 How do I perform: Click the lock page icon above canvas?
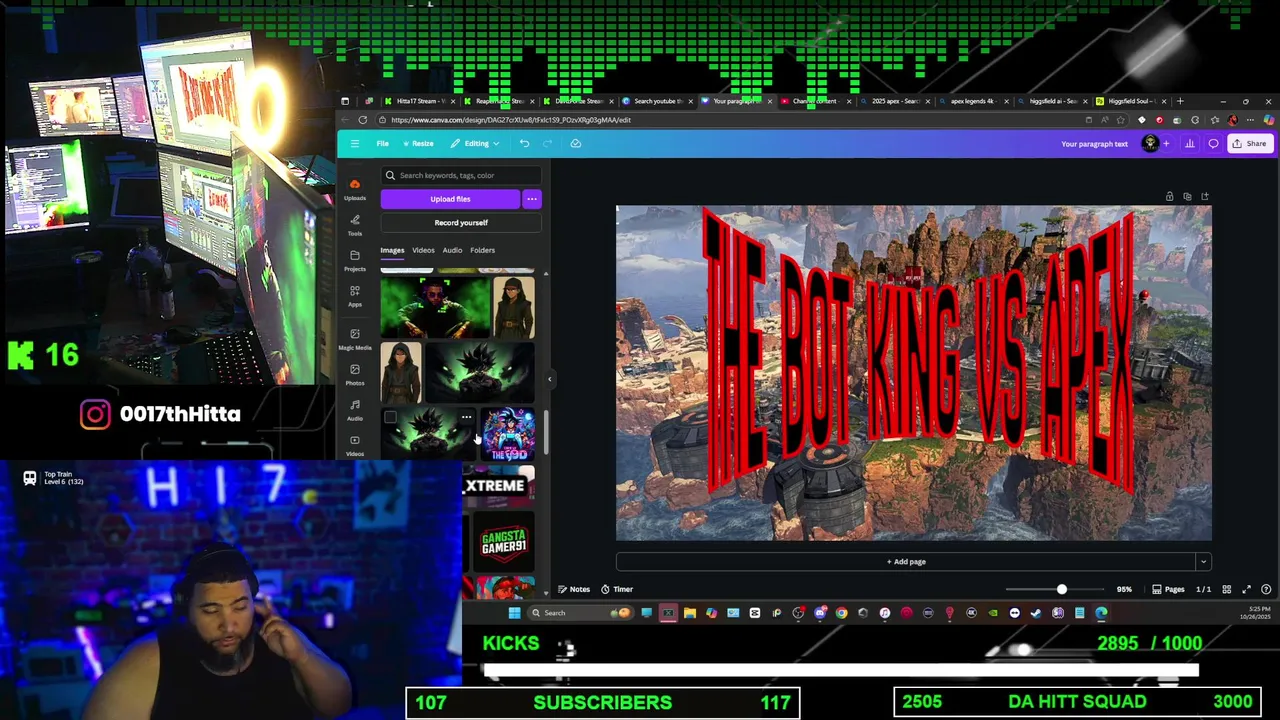(x=1169, y=197)
